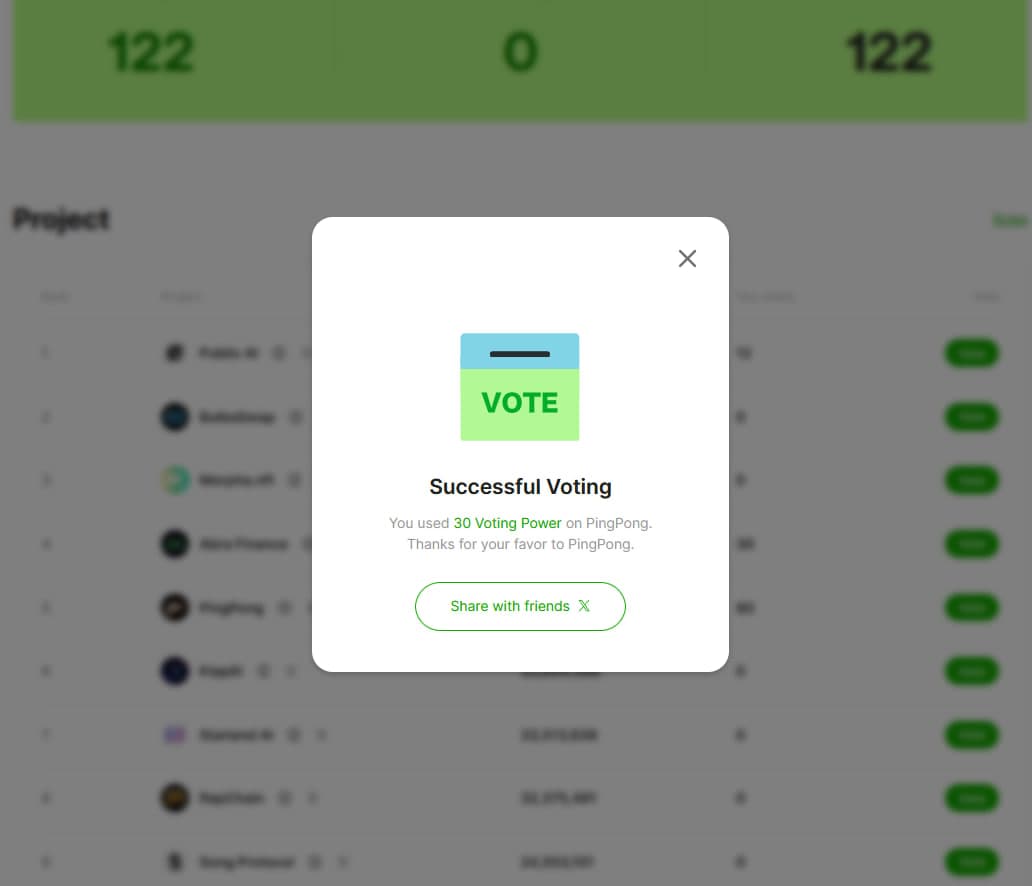Click the rank 6 project's navy logo

coord(175,671)
